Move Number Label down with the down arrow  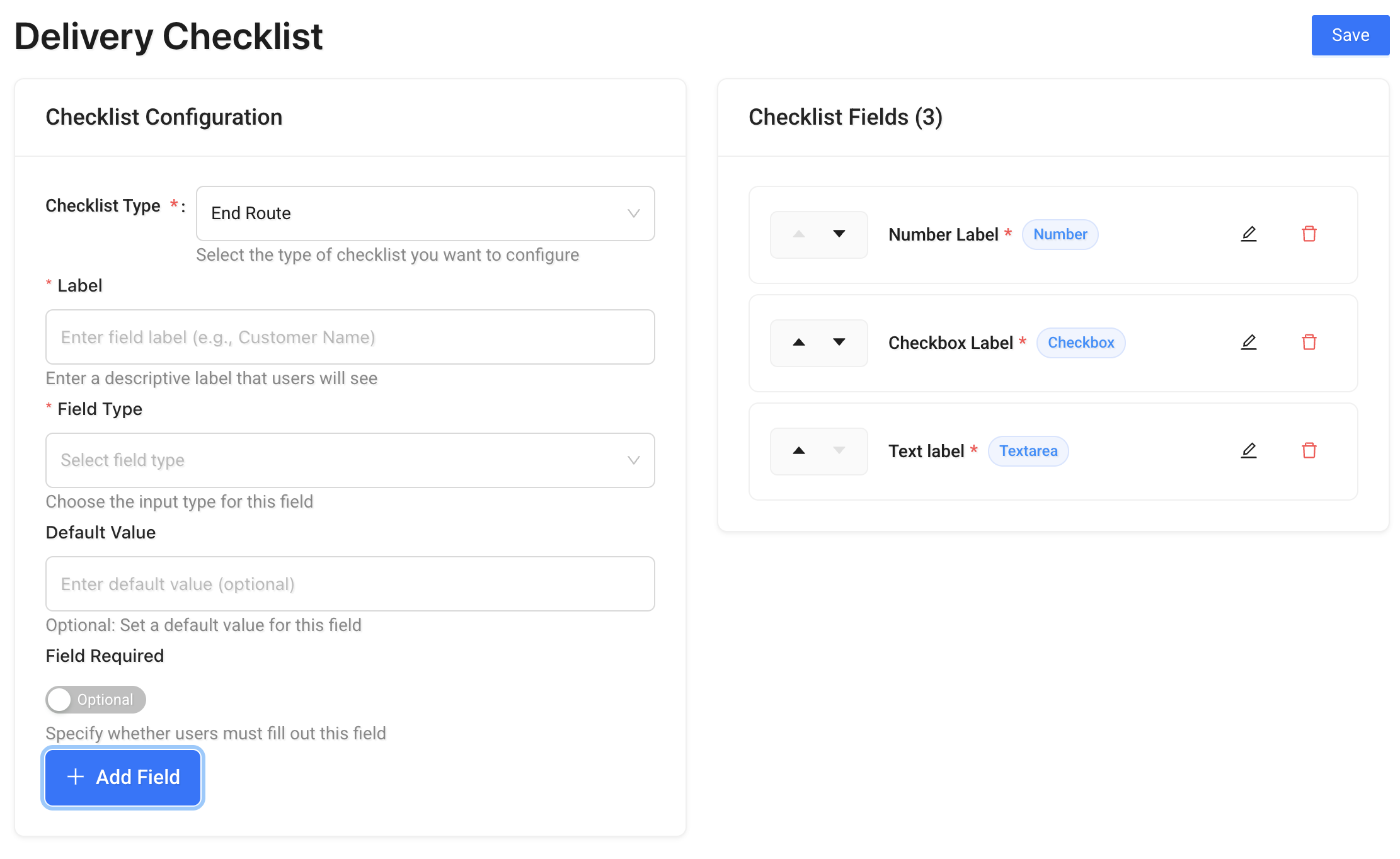tap(839, 234)
